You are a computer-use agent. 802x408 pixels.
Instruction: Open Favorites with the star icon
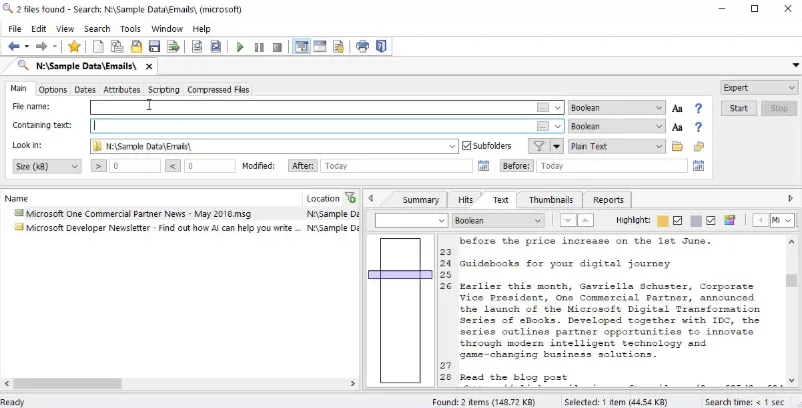pyautogui.click(x=74, y=47)
